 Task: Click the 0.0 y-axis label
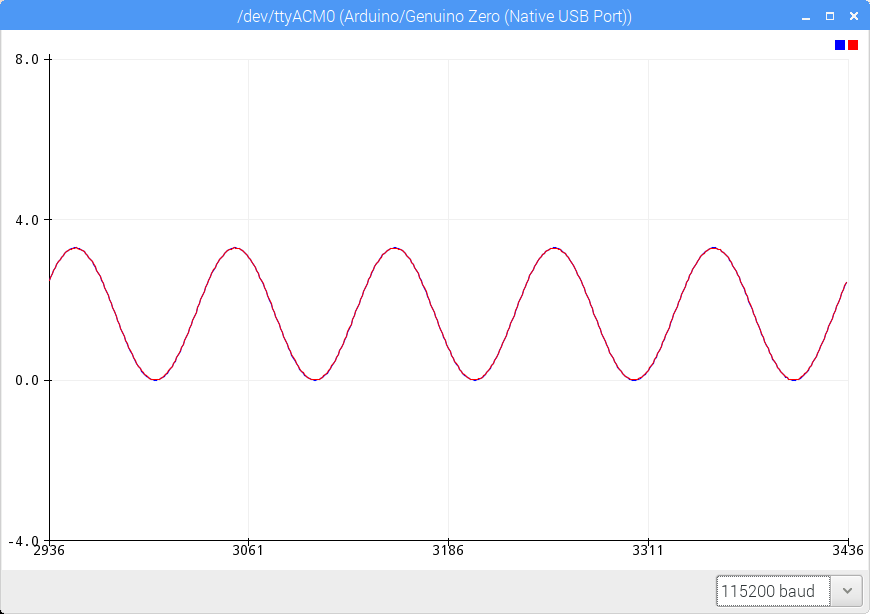[27, 380]
